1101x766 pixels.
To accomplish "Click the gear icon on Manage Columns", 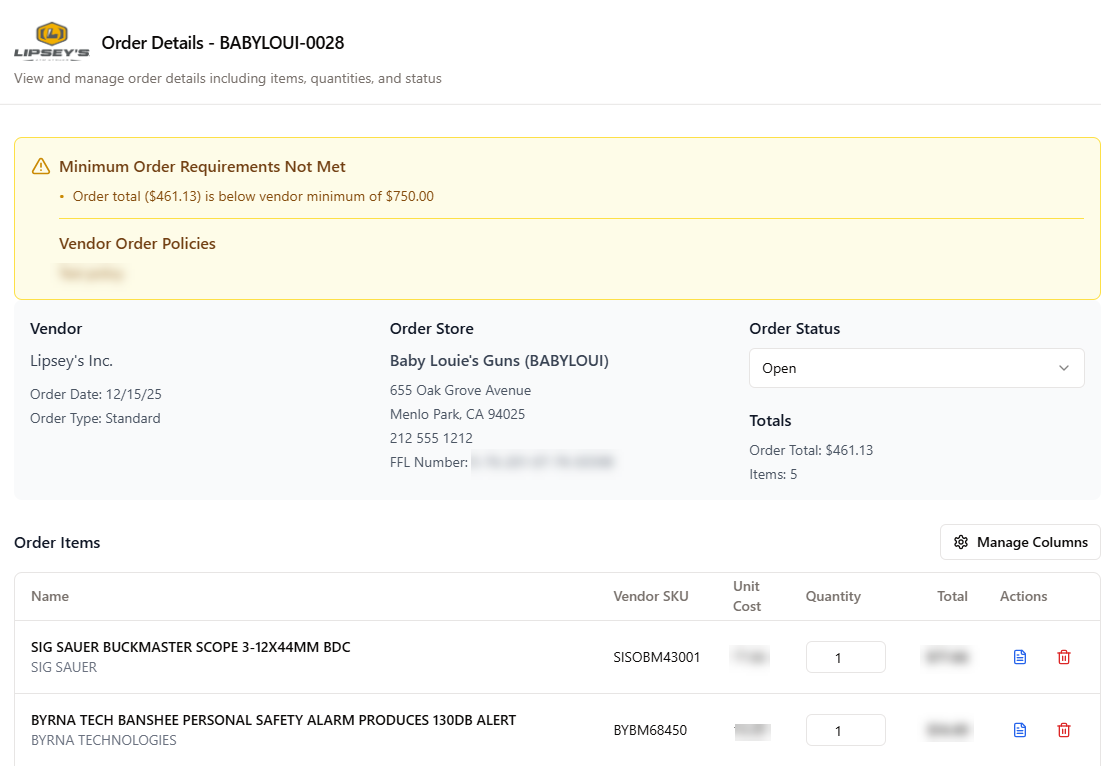I will click(961, 542).
